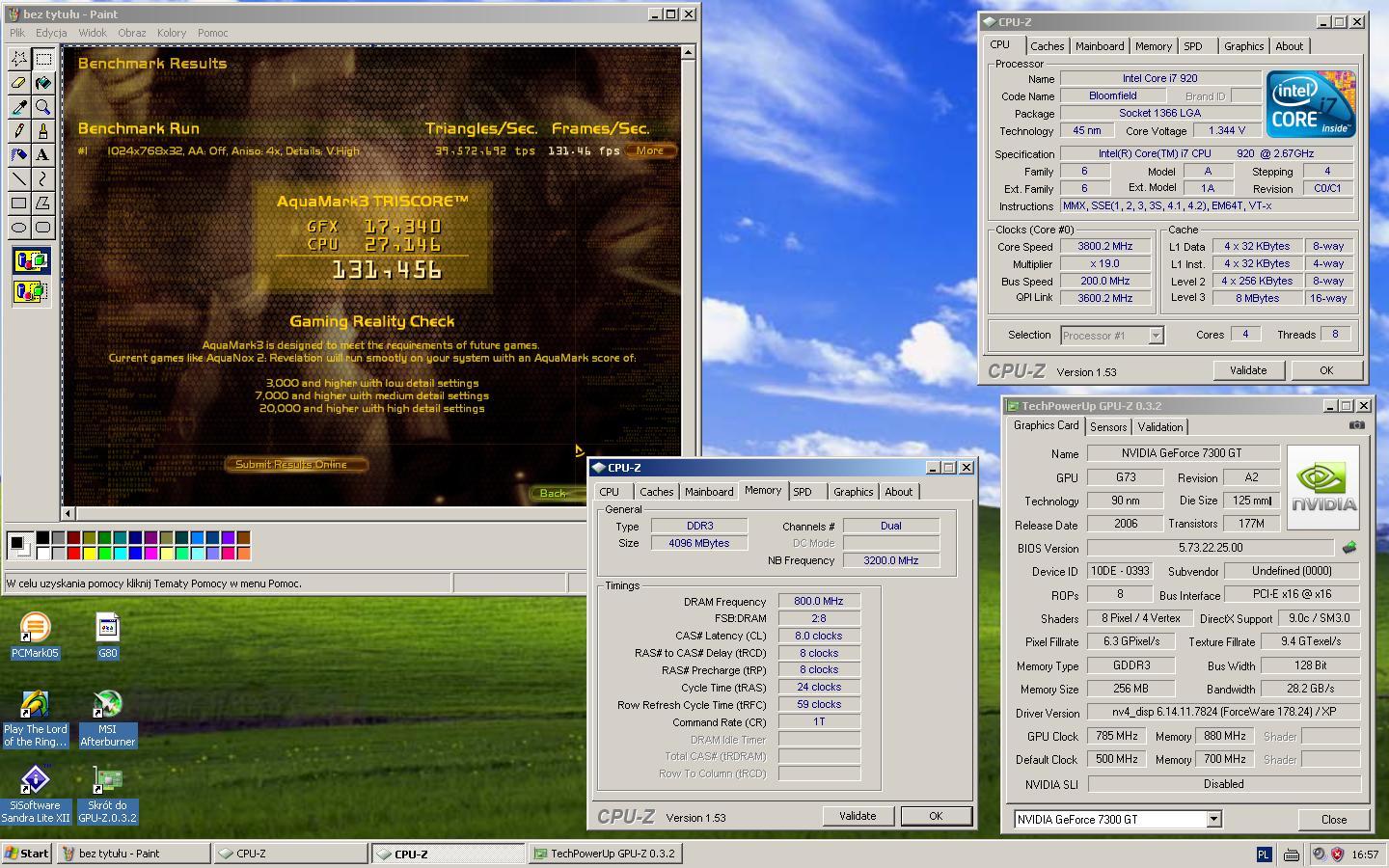The height and width of the screenshot is (868, 1389).
Task: Activate the Pick Color eyedropper tool
Action: pyautogui.click(x=18, y=107)
